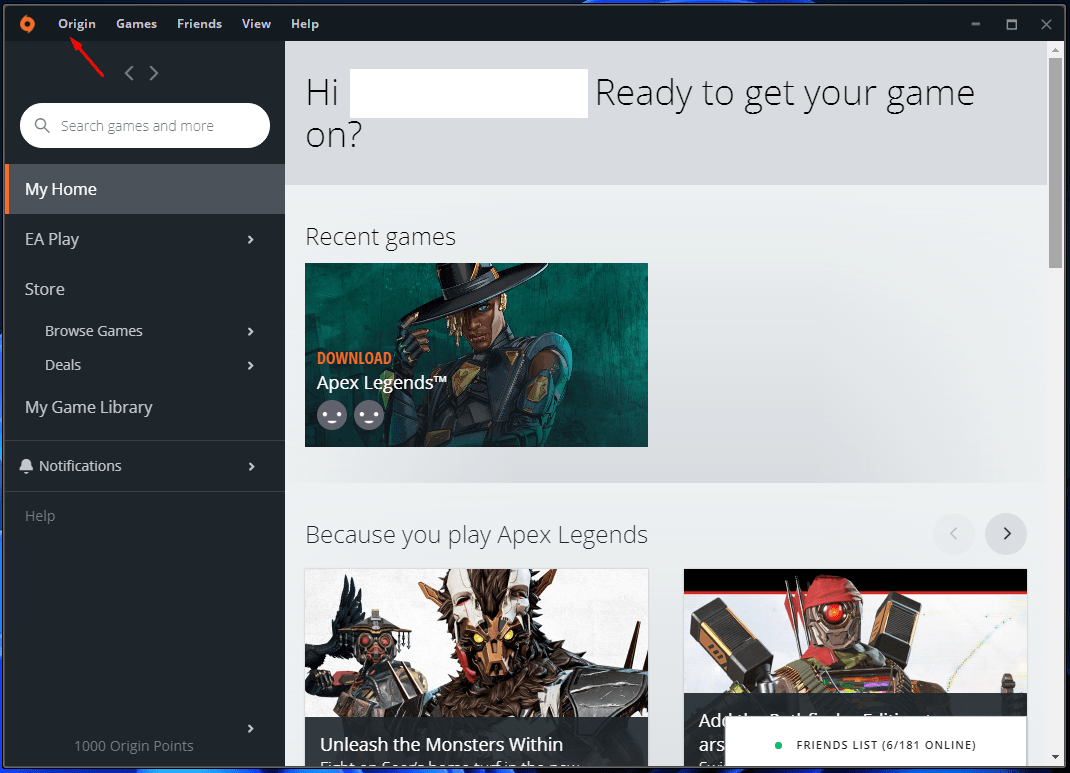The image size is (1070, 773).
Task: Show next recommendations with right carousel arrow
Action: point(1006,534)
